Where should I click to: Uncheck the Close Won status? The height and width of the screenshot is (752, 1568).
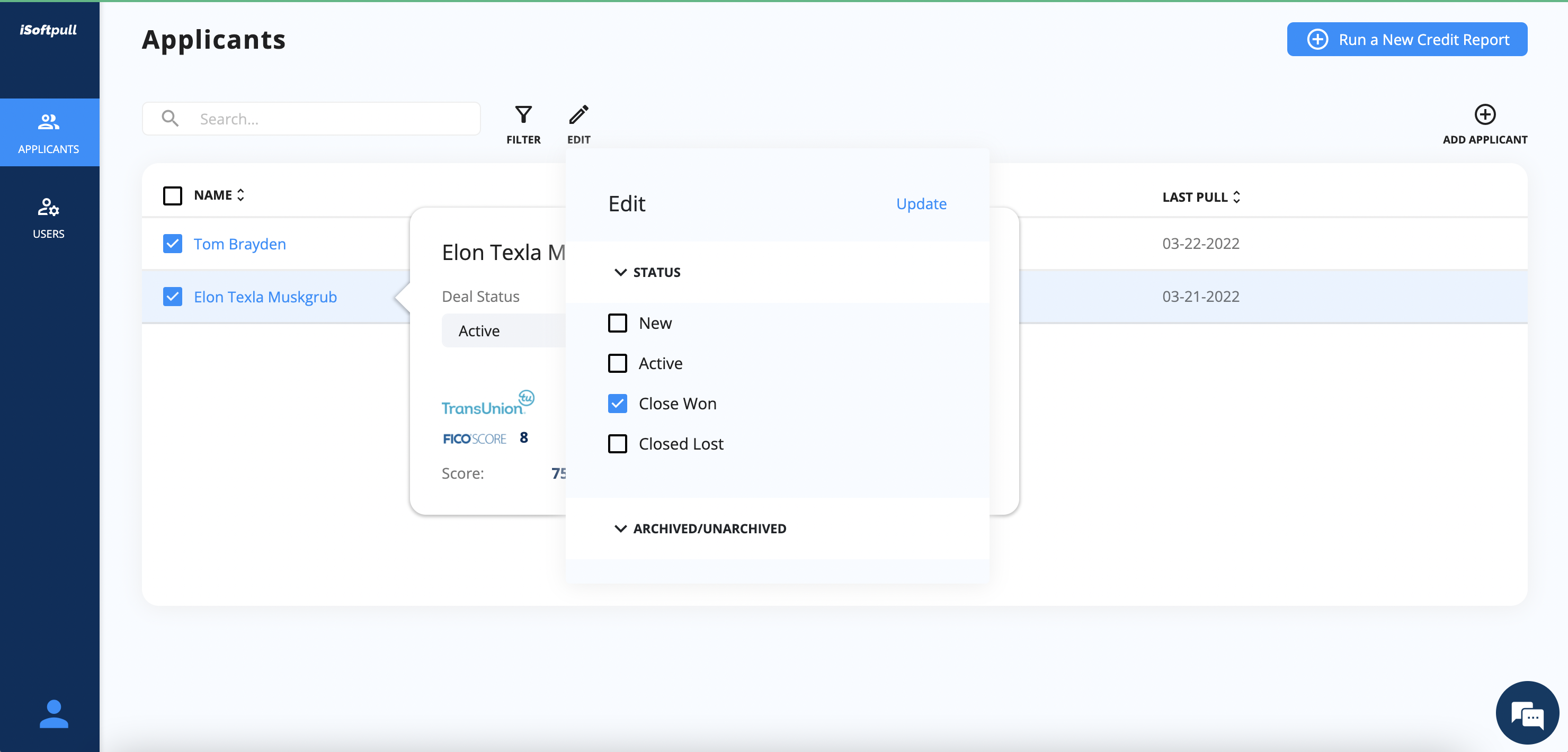(617, 404)
